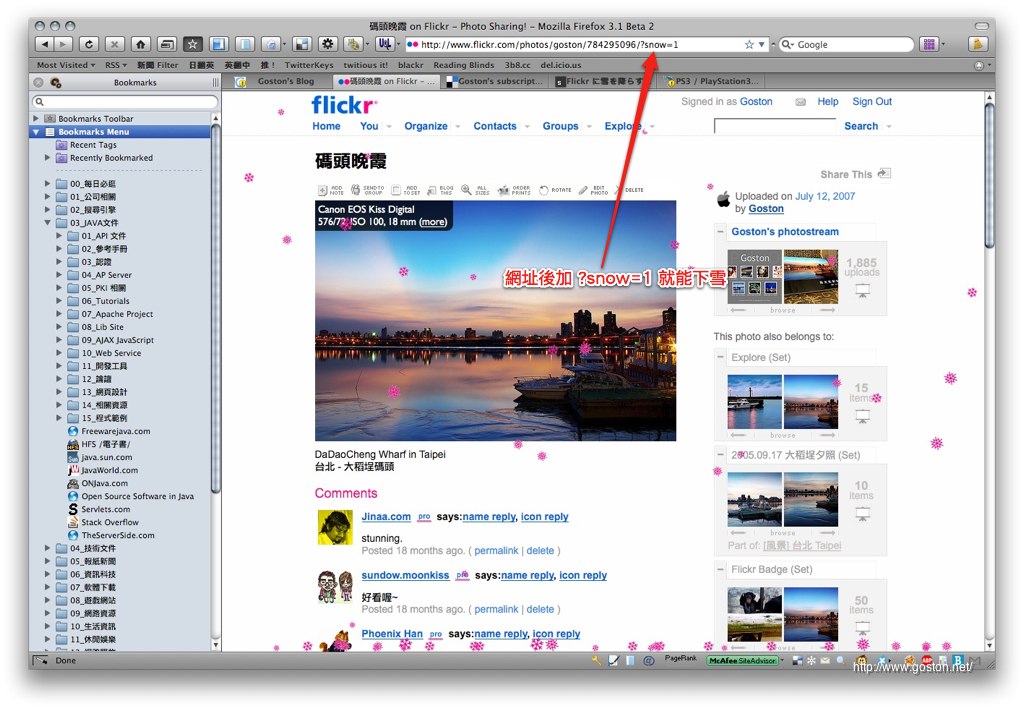Open the Flickr Home menu item
This screenshot has width=1024, height=709.
pos(326,126)
